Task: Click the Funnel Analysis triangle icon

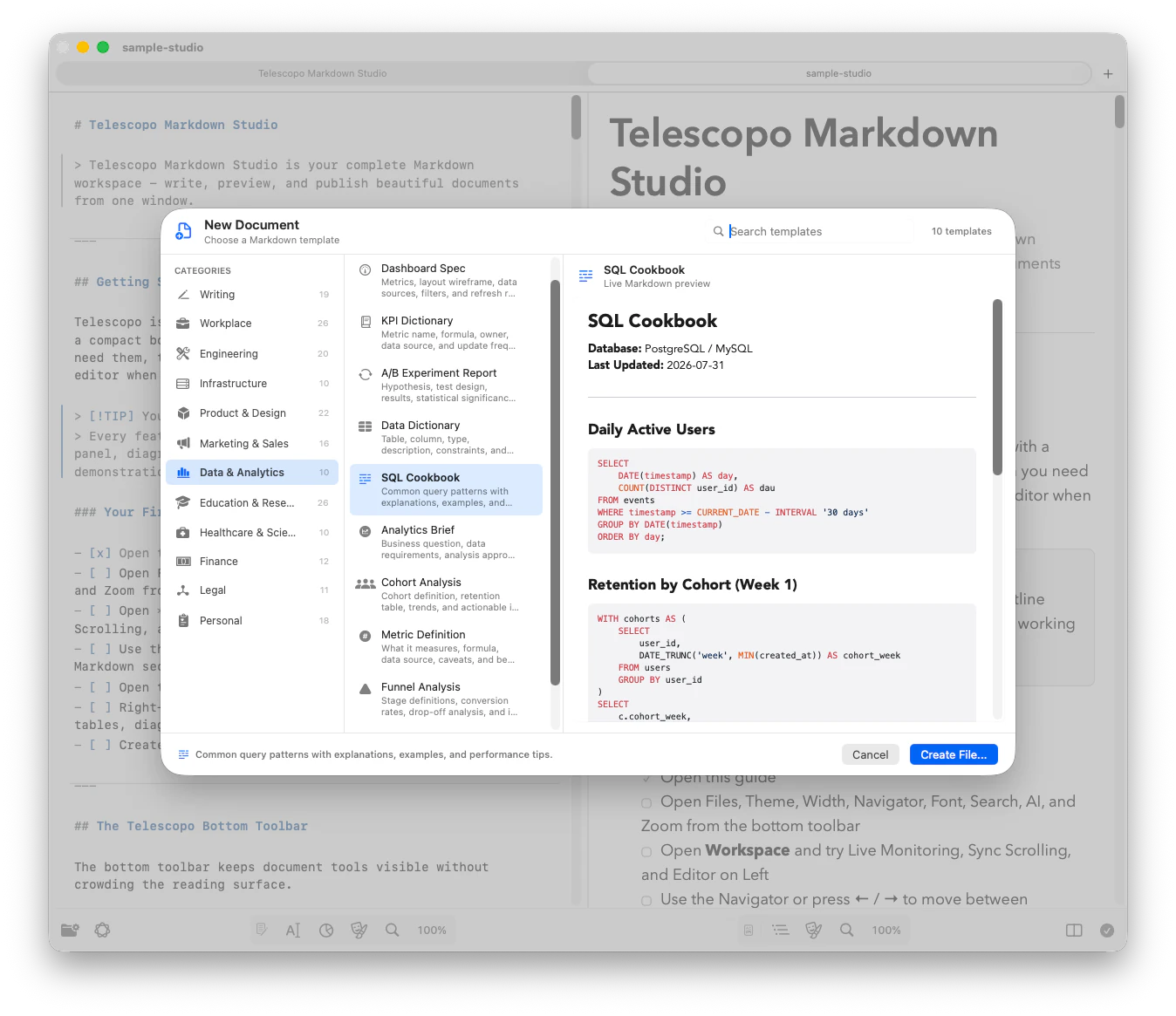Action: [x=366, y=688]
